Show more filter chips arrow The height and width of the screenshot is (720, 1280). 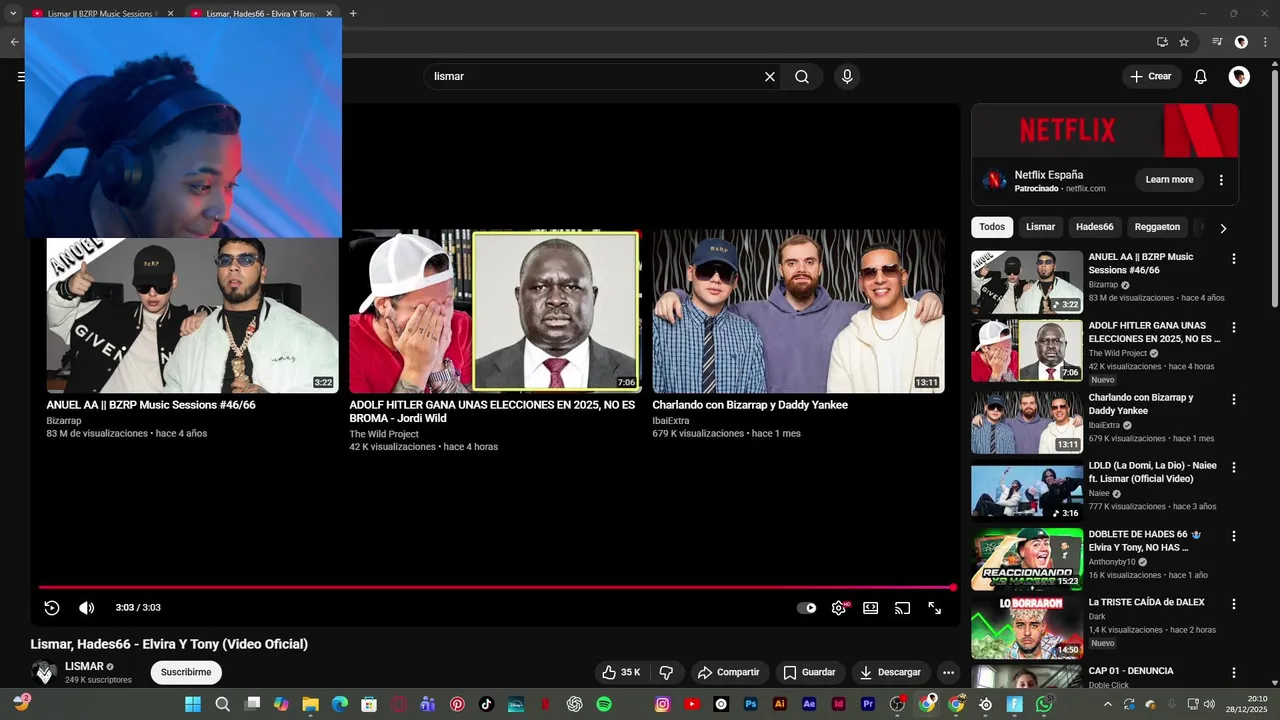[1222, 228]
